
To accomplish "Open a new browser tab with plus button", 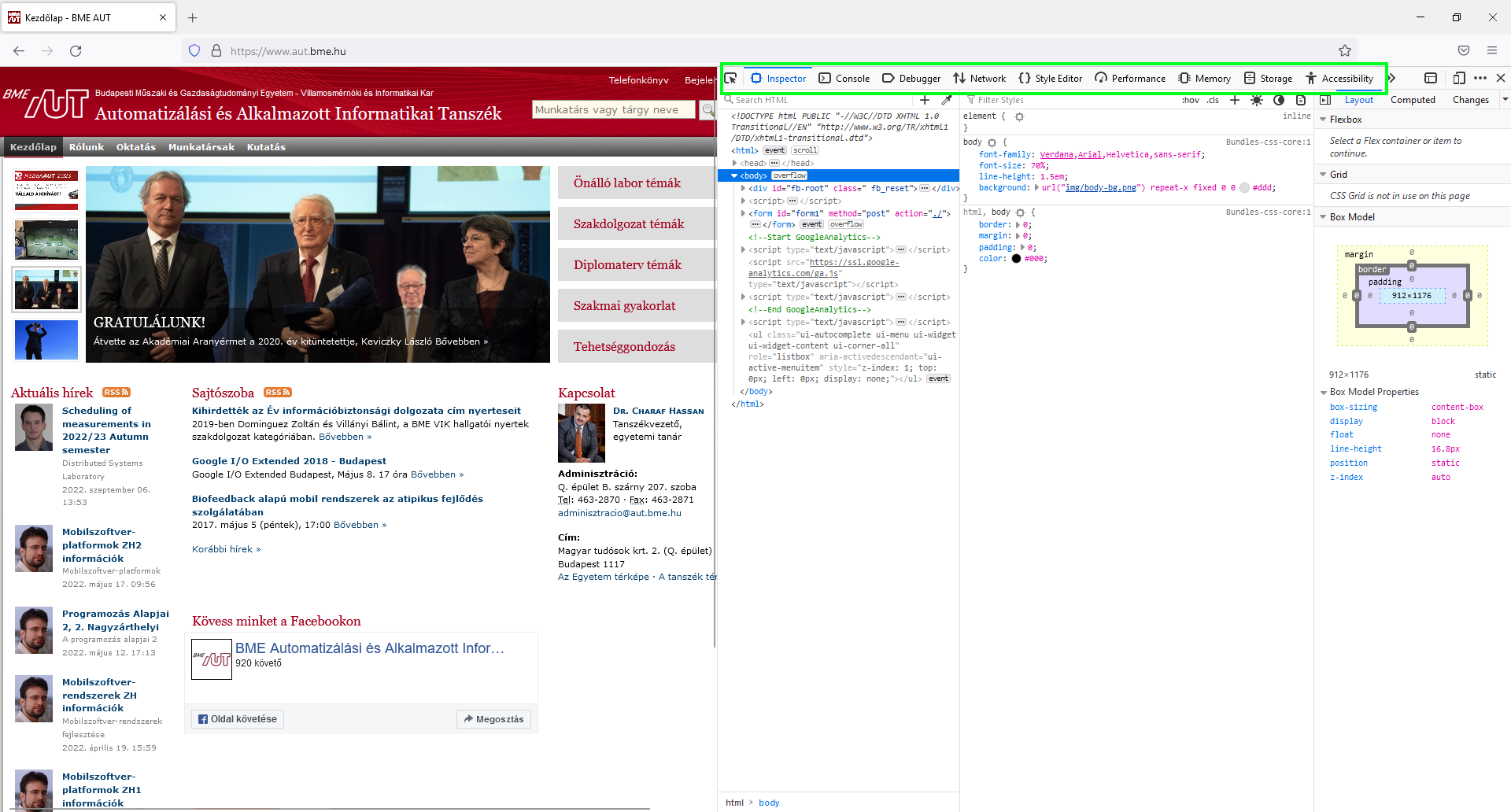I will point(193,17).
